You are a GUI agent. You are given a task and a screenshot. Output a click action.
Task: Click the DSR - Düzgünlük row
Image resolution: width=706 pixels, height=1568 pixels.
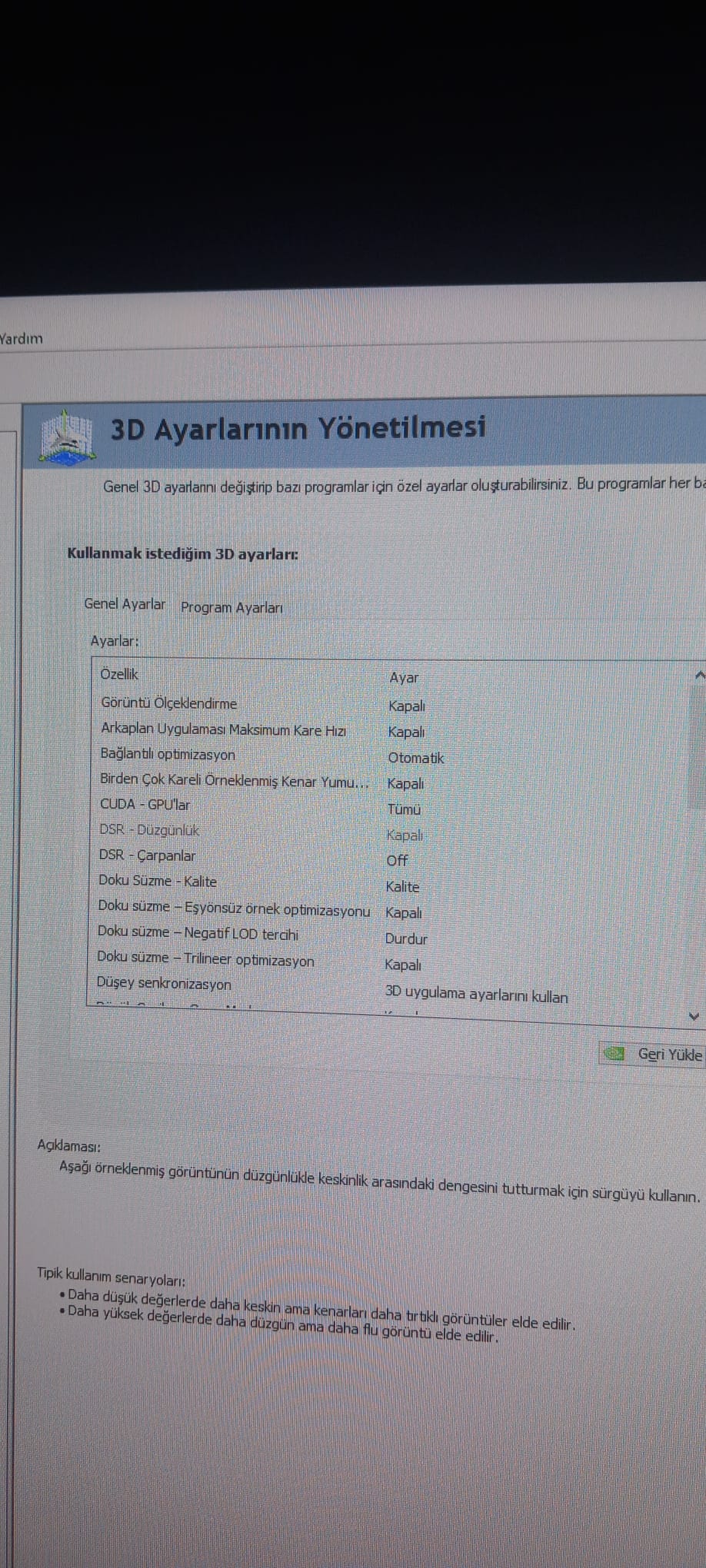150,830
